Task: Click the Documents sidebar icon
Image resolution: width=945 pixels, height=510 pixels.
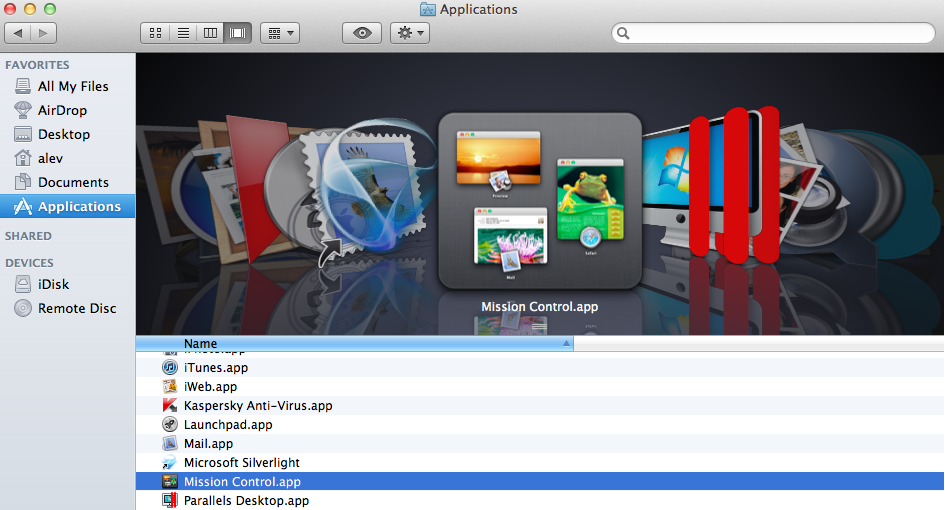Action: click(x=23, y=182)
